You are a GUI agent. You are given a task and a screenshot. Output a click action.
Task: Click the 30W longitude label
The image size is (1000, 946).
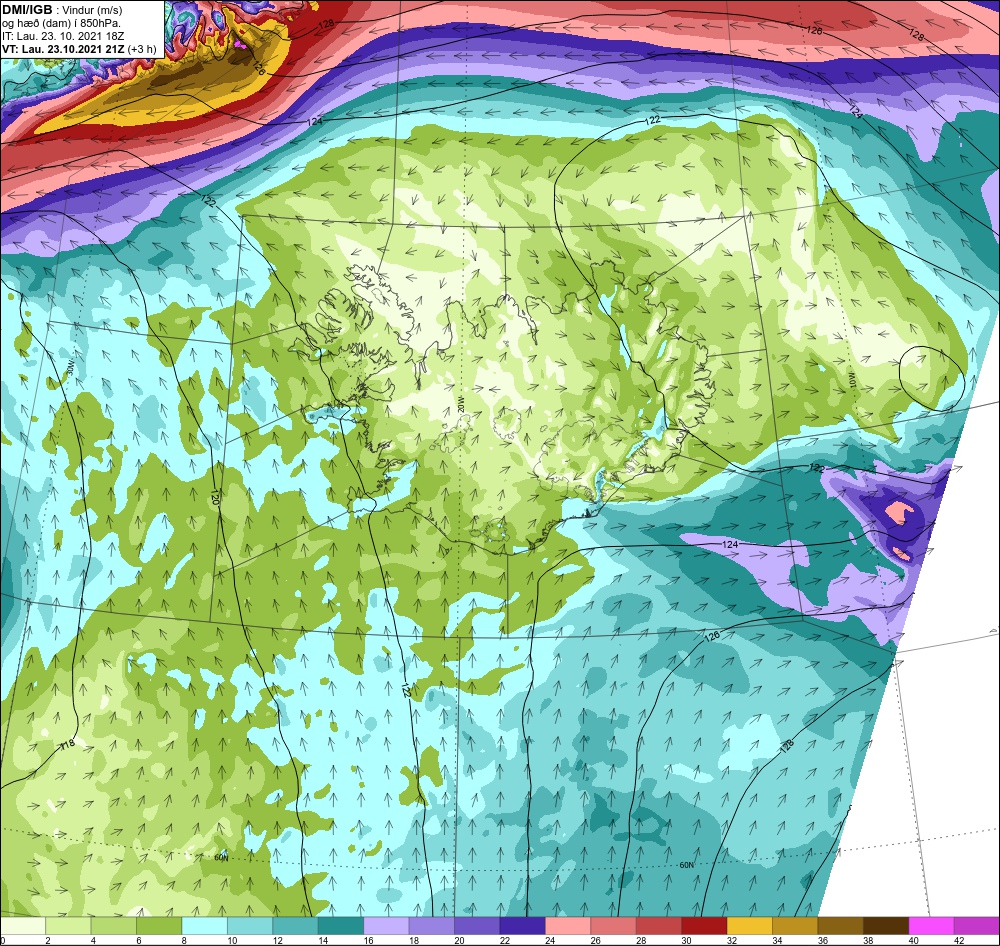71,367
